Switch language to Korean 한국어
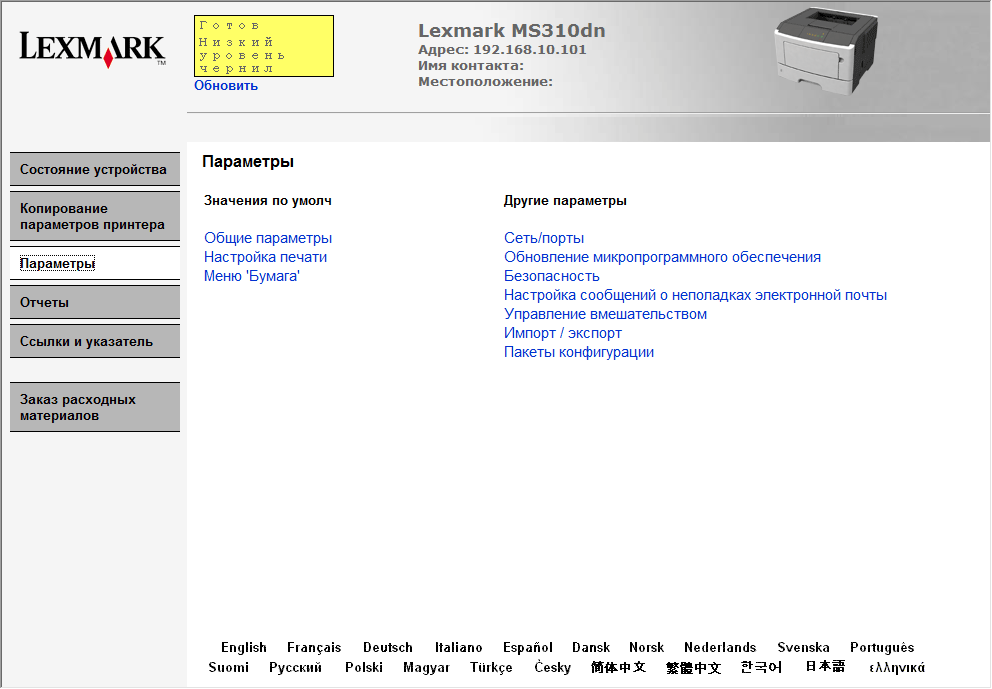The image size is (992, 689). [761, 667]
